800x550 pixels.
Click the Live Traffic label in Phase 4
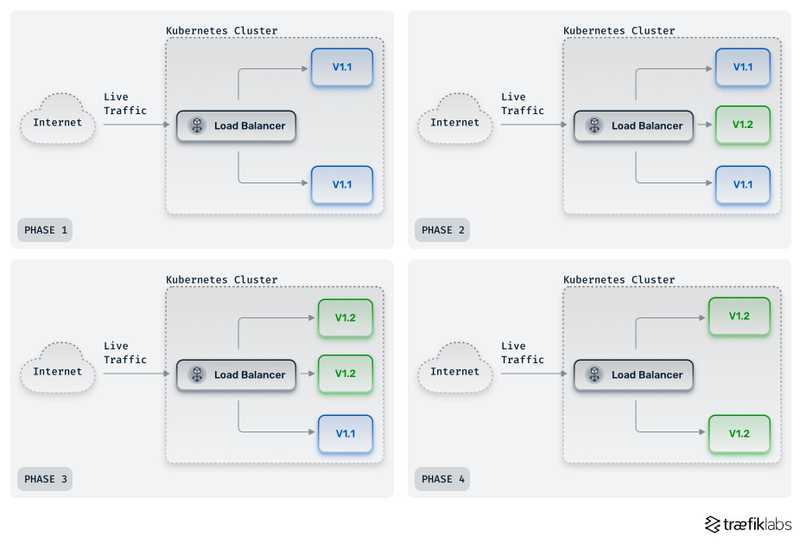[x=523, y=353]
